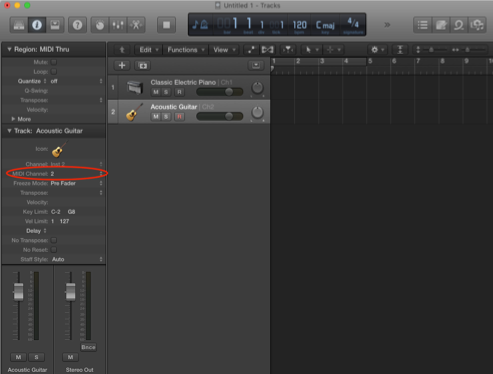The image size is (493, 374).
Task: Open the List Editors button
Action: [x=422, y=25]
